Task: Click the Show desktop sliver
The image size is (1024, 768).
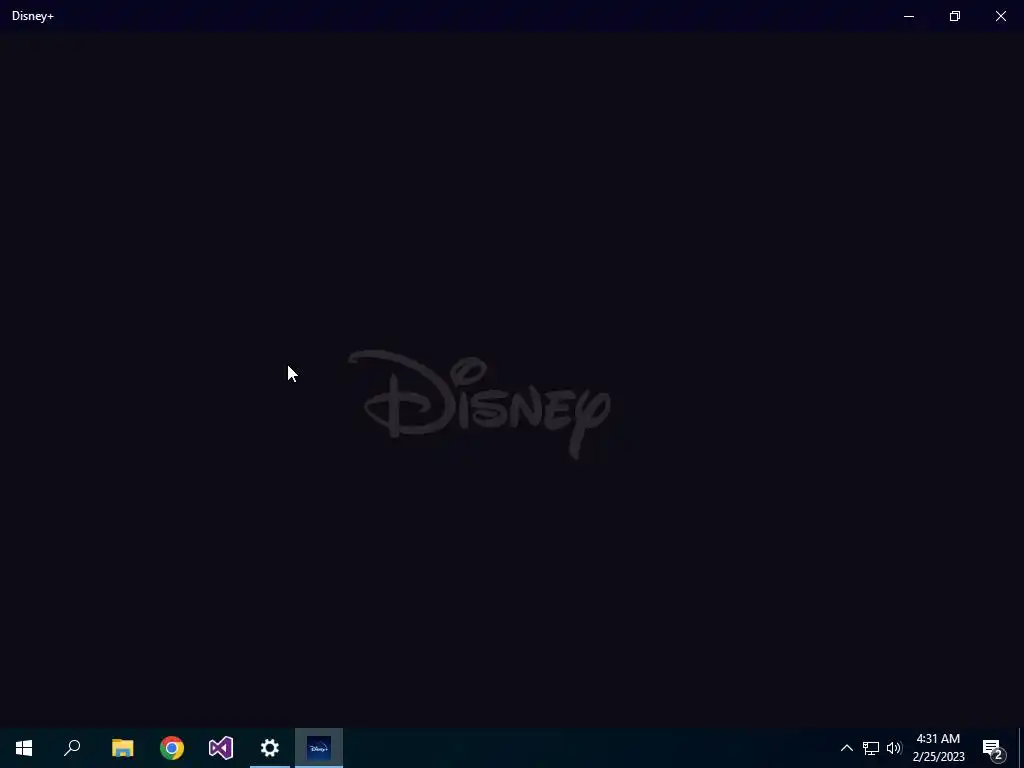Action: point(1021,748)
